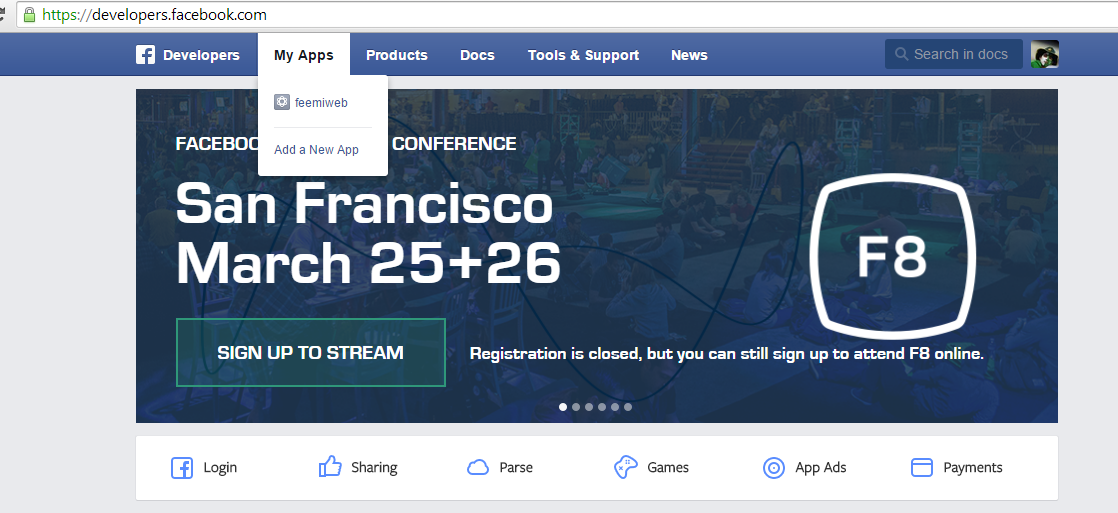Select the sixth carousel dot
The width and height of the screenshot is (1118, 513).
coord(627,407)
